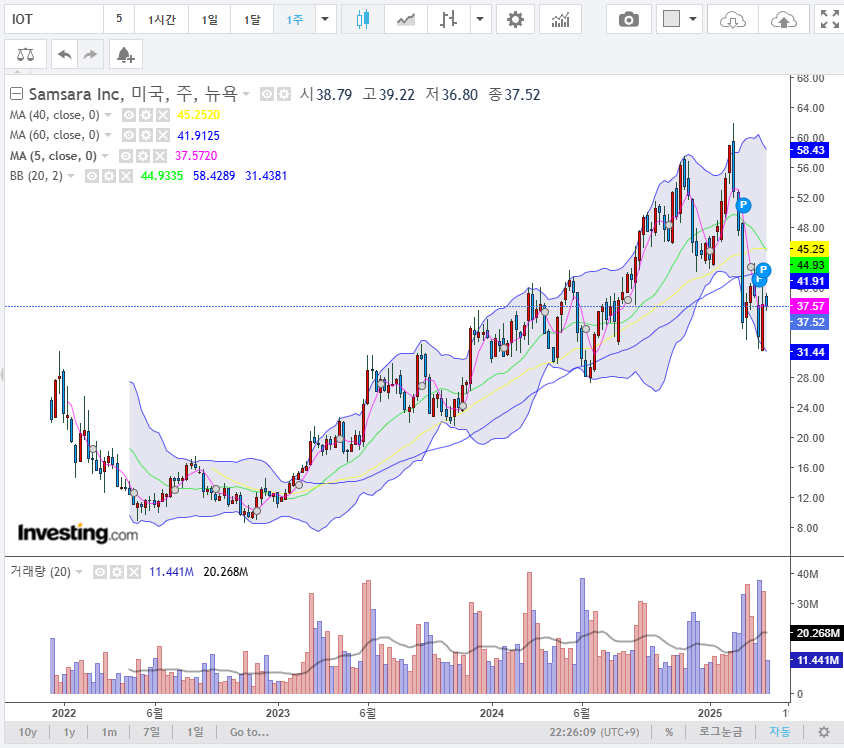Save chart layout to cloud
844x748 pixels.
783,20
